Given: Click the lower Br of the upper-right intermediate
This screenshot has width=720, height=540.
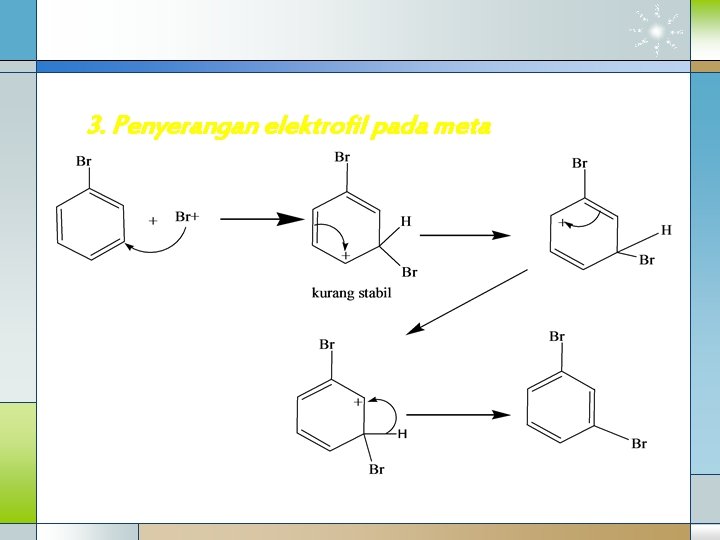Looking at the screenshot, I should coord(647,260).
